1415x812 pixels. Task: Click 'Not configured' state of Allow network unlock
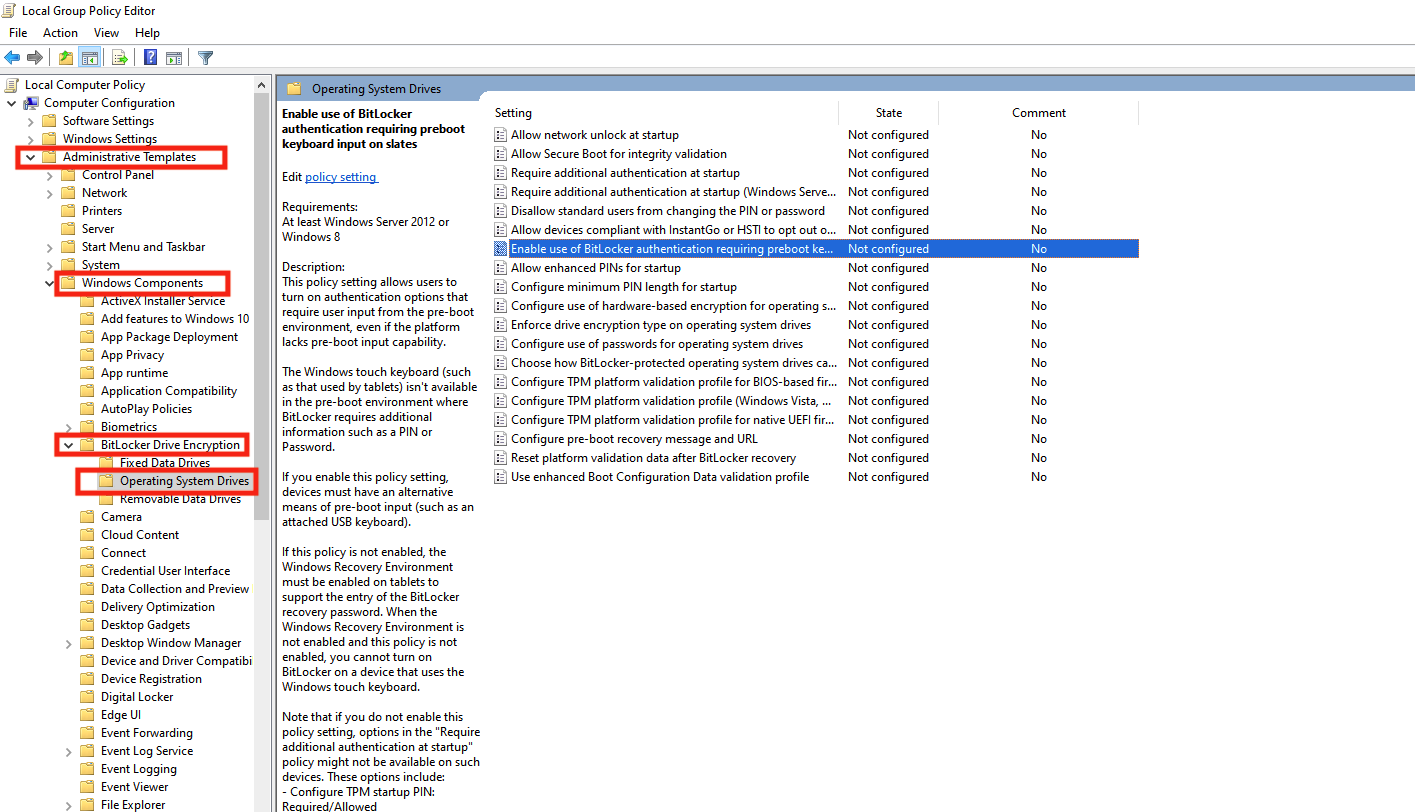[x=888, y=135]
